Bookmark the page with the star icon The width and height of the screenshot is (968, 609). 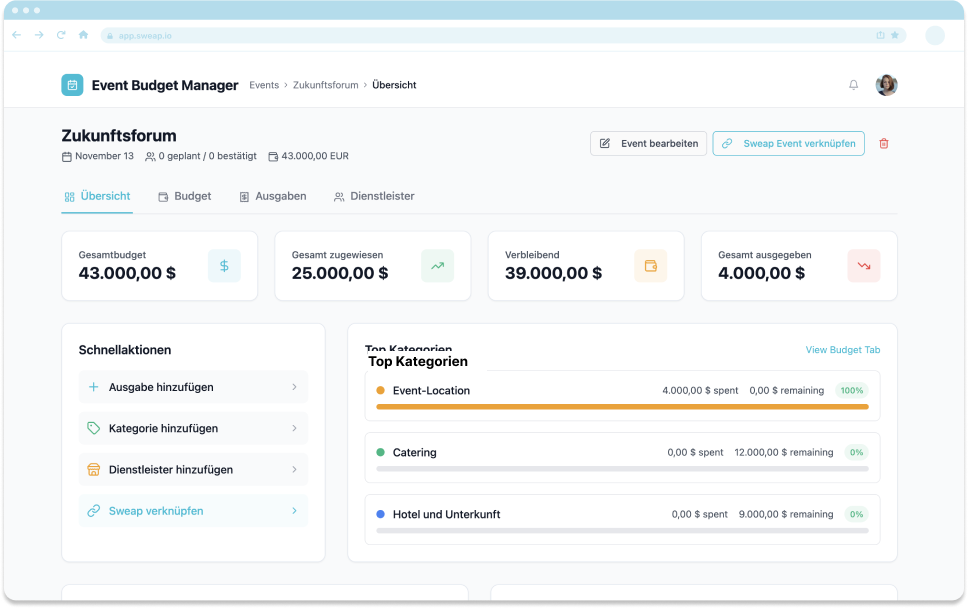pyautogui.click(x=895, y=35)
